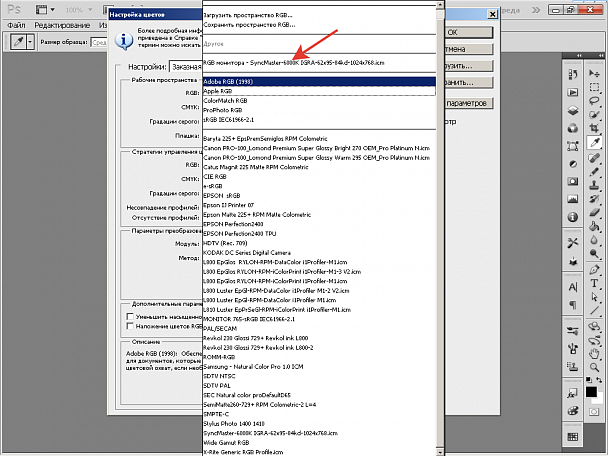The height and width of the screenshot is (456, 608).
Task: Select the Pen tool
Action: point(594,269)
